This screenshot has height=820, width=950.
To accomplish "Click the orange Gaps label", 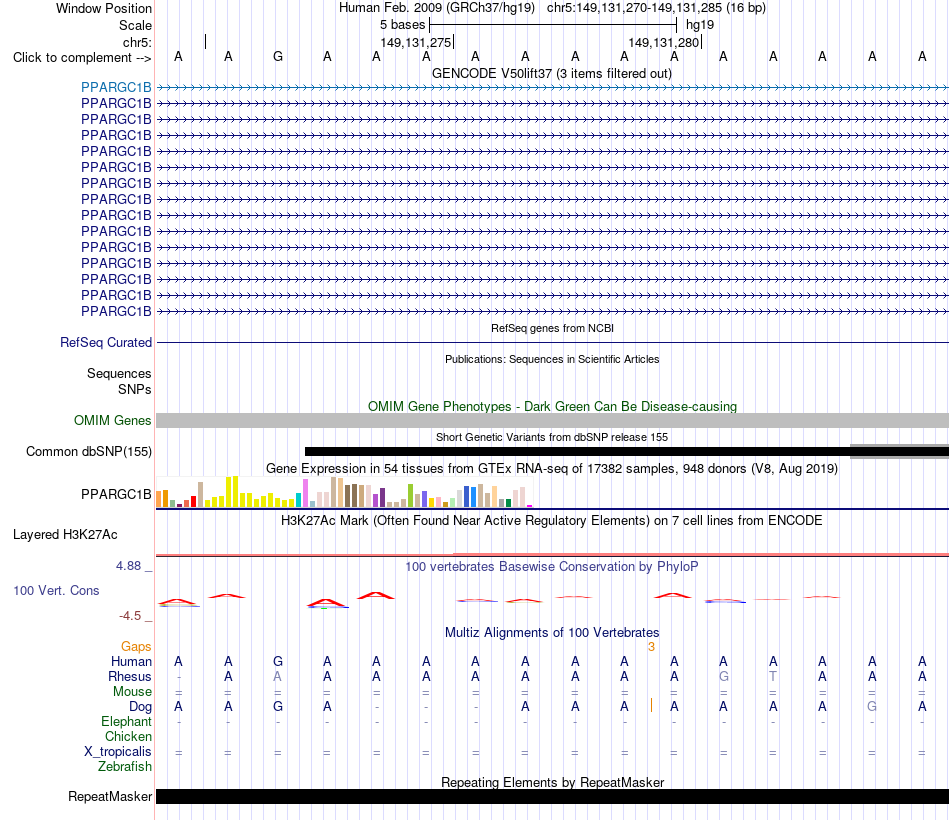I will tap(136, 647).
